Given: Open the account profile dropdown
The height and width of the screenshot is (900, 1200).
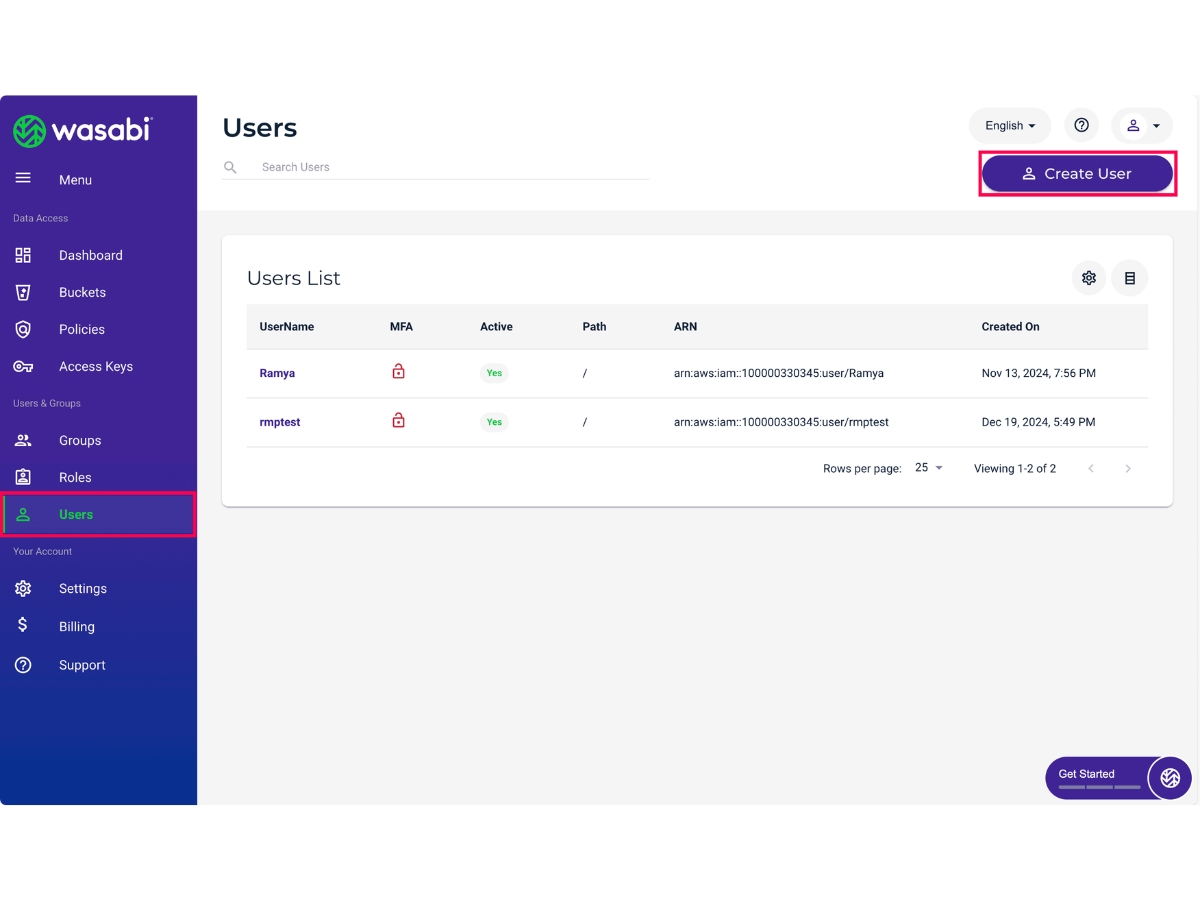Looking at the screenshot, I should click(1142, 125).
